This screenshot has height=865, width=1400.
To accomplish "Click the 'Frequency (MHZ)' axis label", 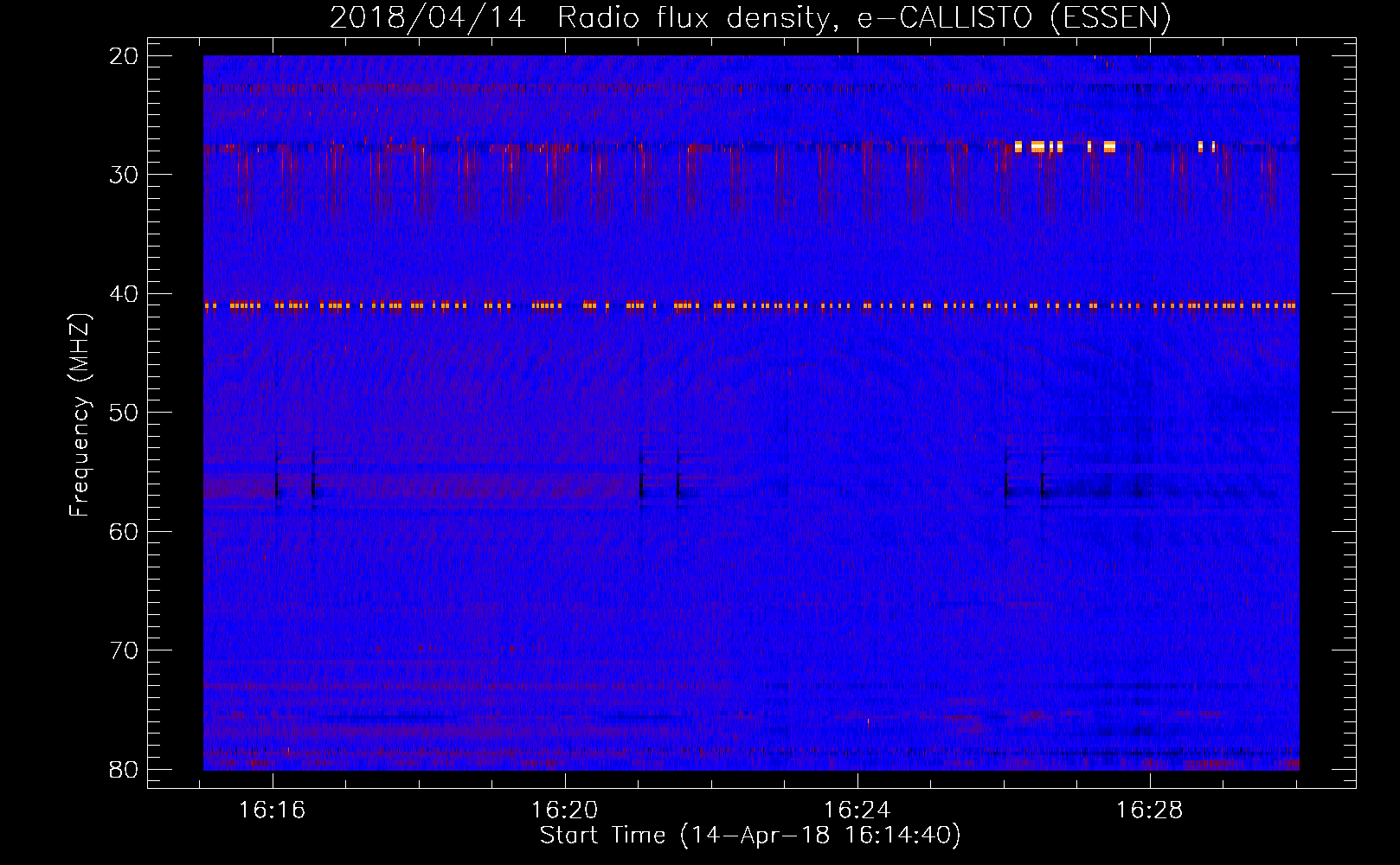I will point(79,415).
